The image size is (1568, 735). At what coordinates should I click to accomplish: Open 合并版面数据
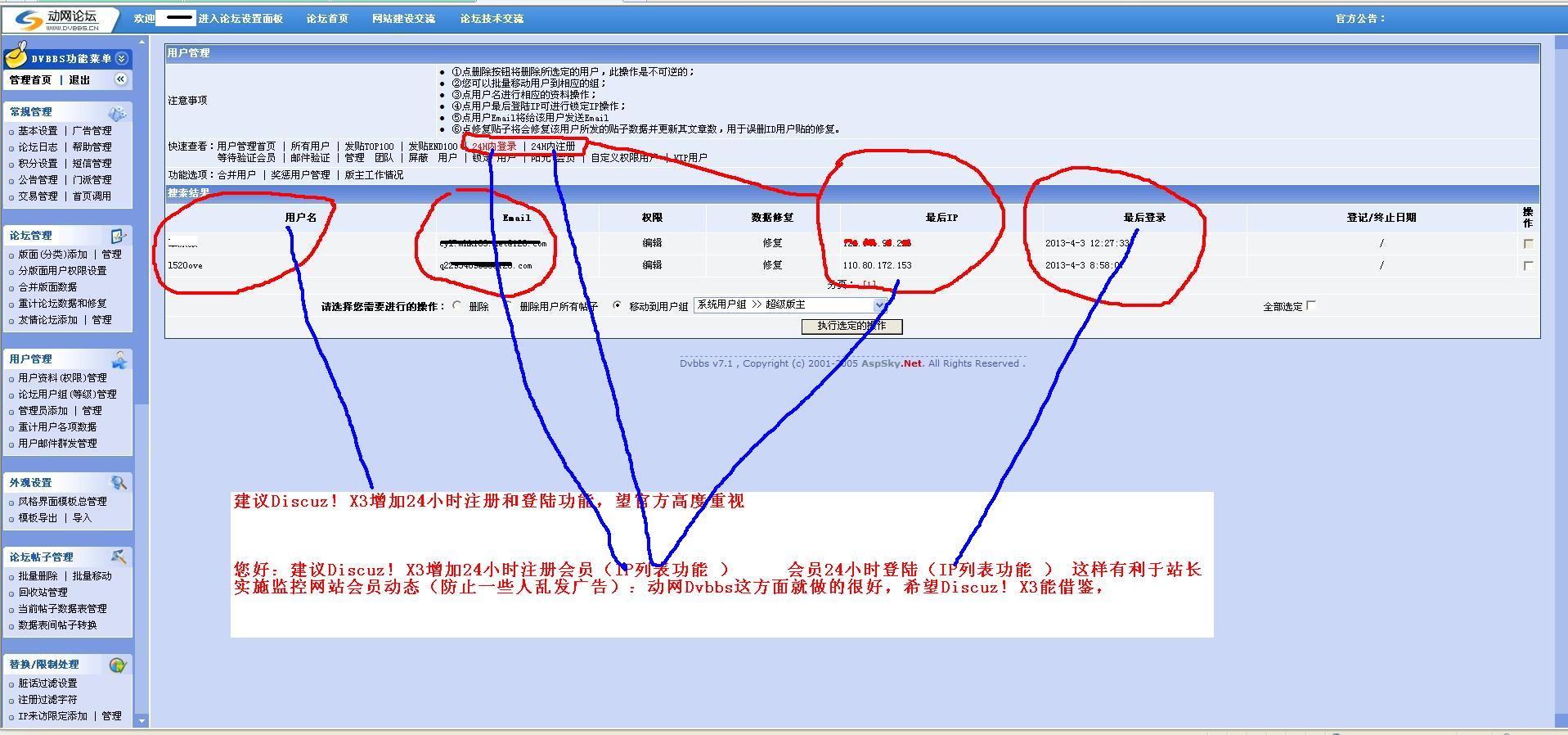[47, 287]
